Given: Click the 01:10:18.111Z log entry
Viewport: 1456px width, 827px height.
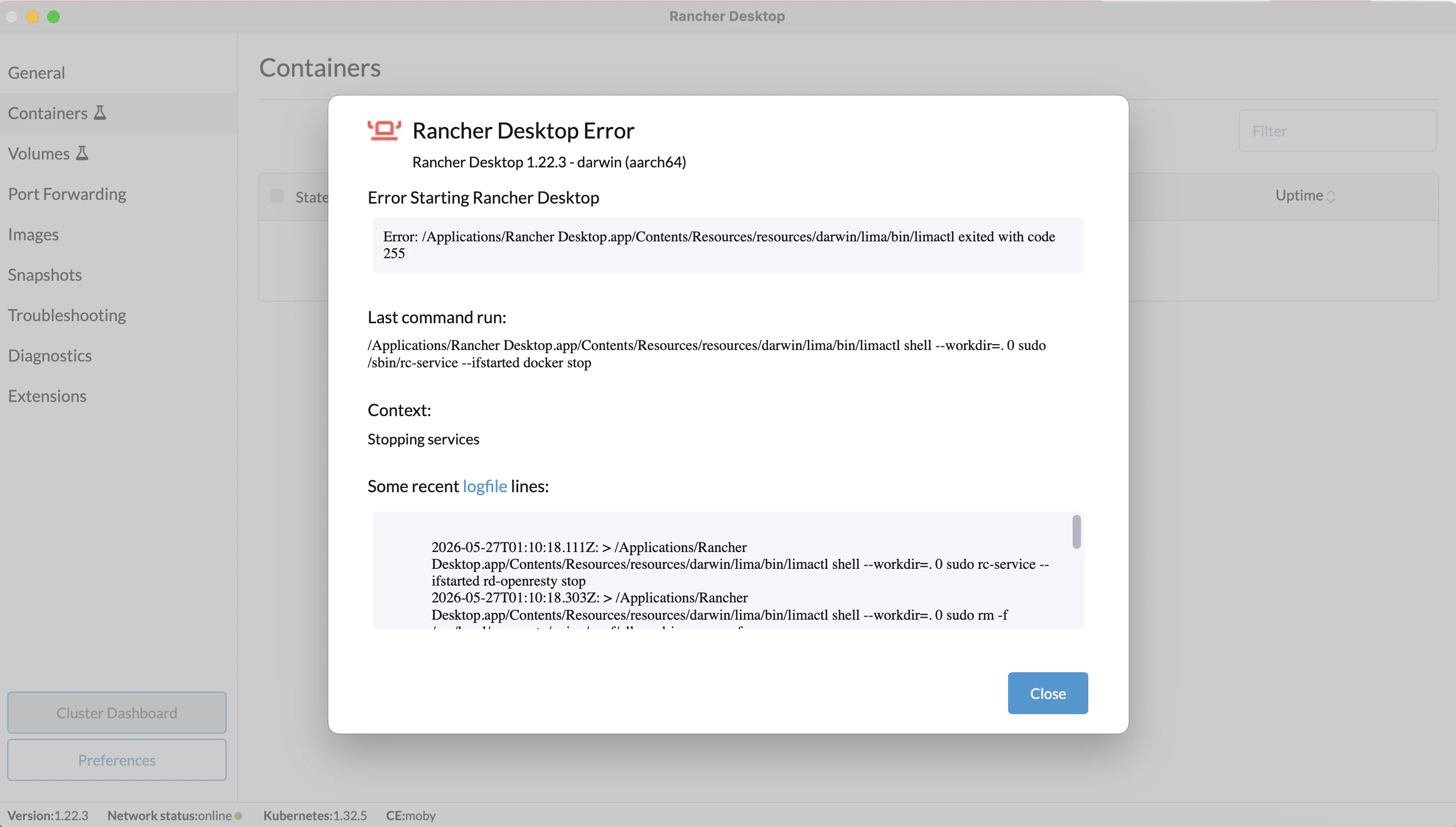Looking at the screenshot, I should (740, 564).
